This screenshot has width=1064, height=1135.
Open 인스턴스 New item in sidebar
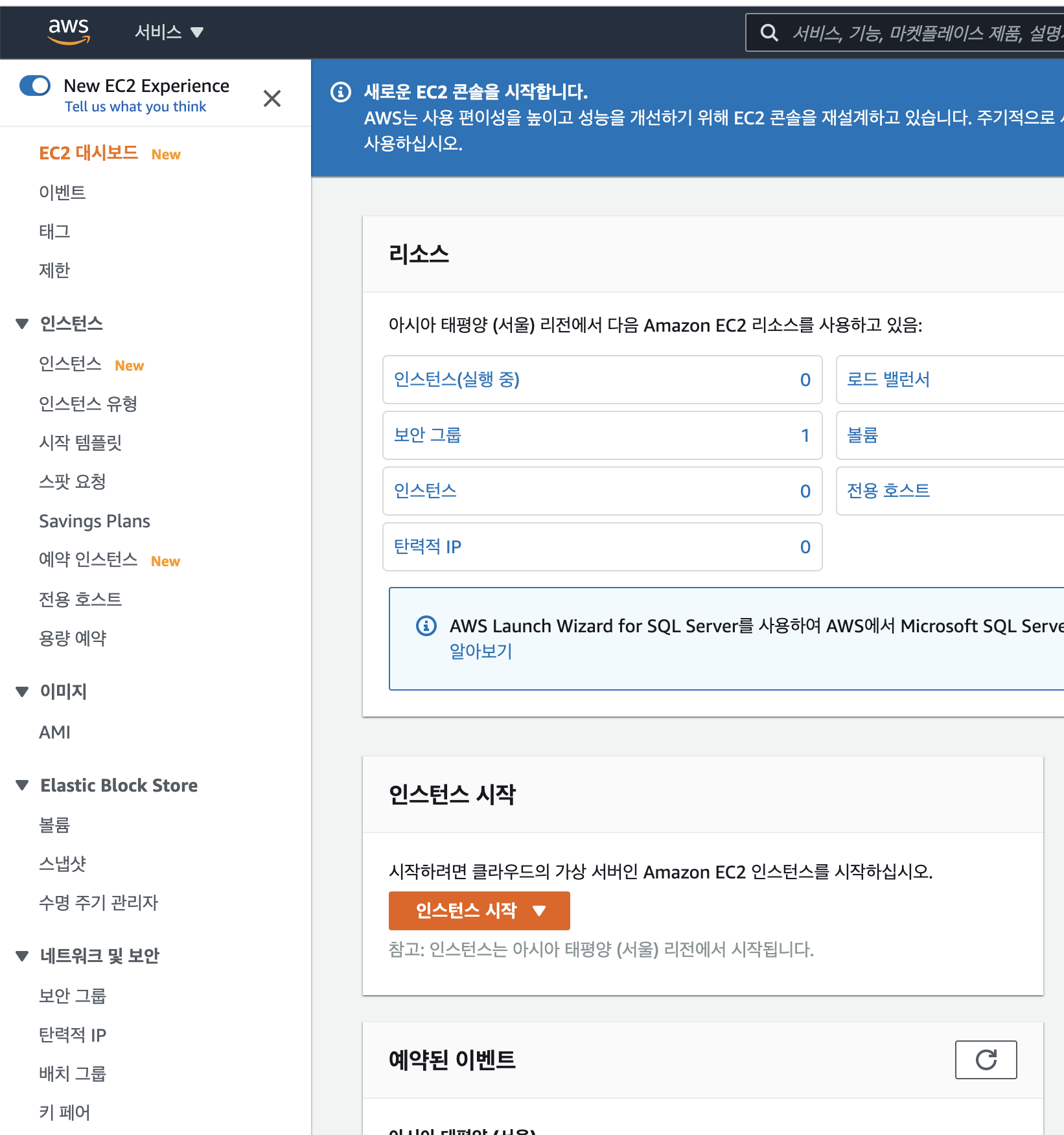[x=70, y=364]
